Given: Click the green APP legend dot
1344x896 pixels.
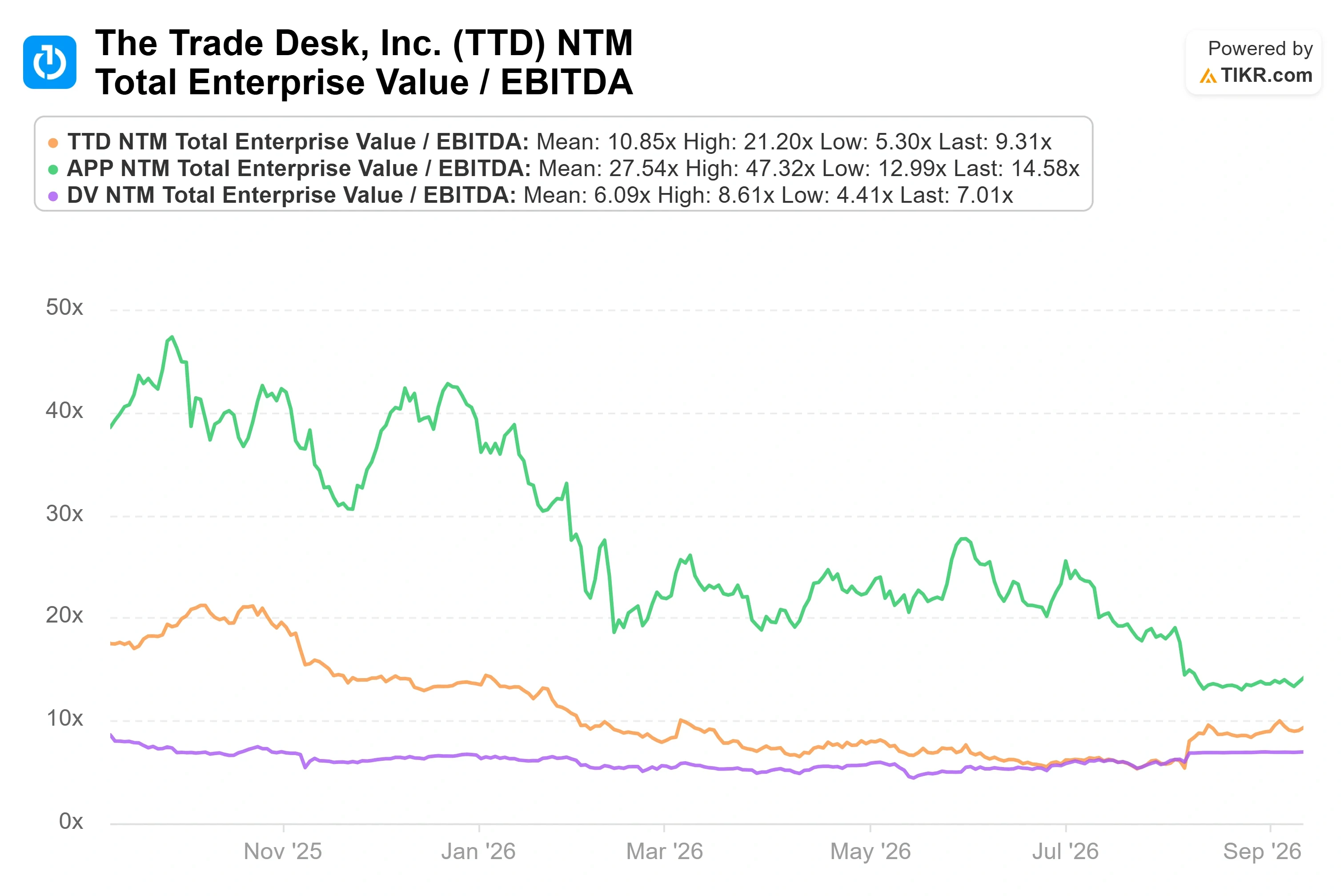Looking at the screenshot, I should click(x=53, y=170).
